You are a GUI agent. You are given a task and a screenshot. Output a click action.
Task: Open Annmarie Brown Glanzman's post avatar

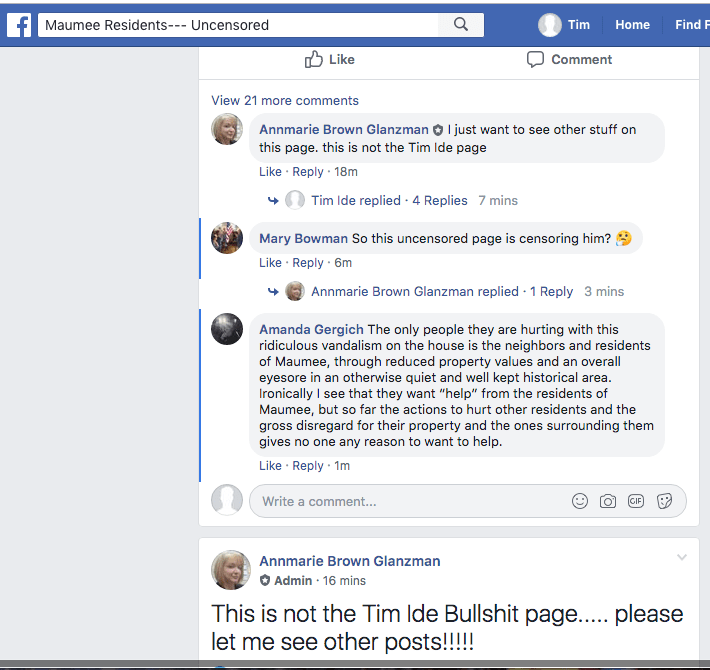pyautogui.click(x=230, y=570)
